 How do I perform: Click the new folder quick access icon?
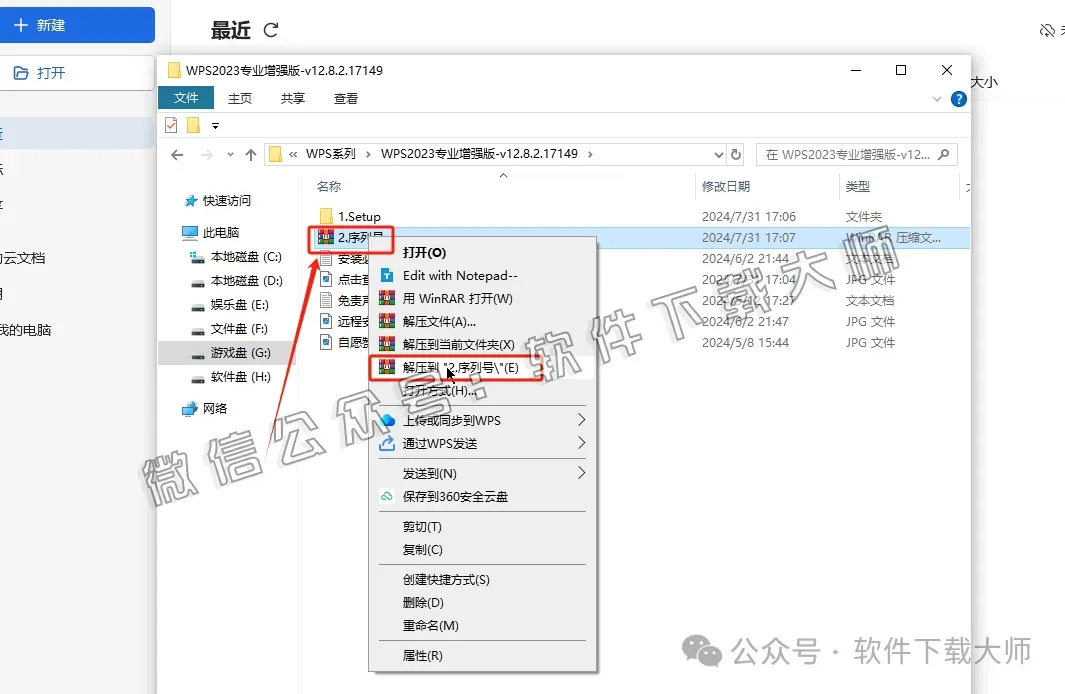[194, 125]
